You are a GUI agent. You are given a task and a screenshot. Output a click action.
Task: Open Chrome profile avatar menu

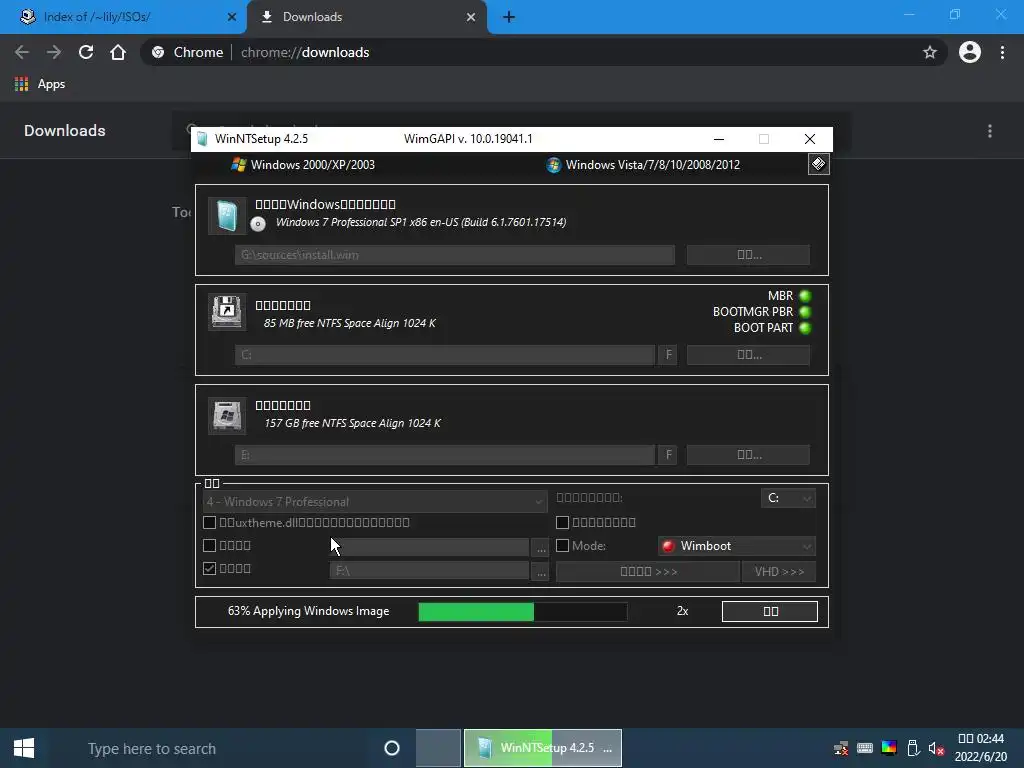(970, 52)
